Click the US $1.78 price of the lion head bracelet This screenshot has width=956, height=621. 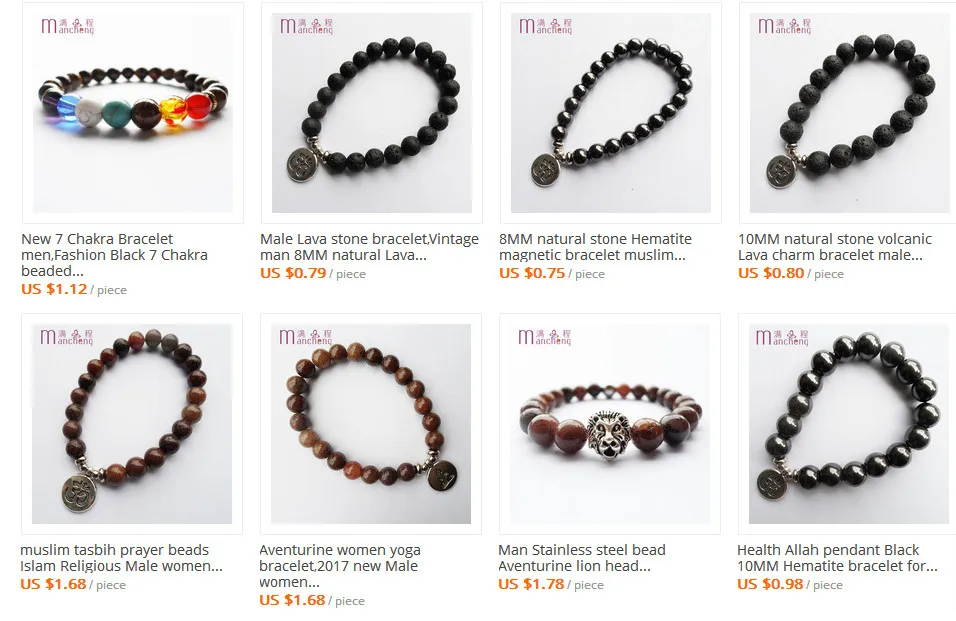531,584
